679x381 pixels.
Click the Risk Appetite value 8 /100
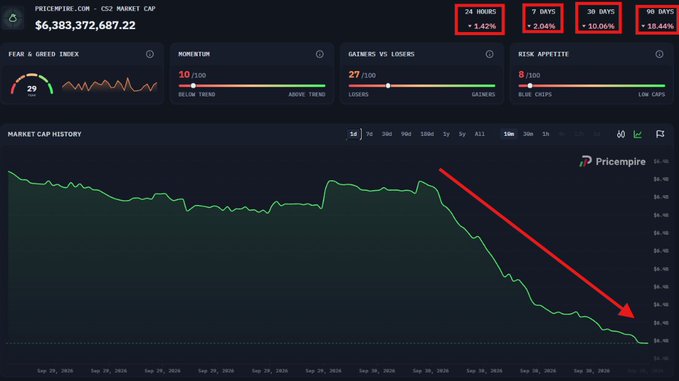coord(529,74)
